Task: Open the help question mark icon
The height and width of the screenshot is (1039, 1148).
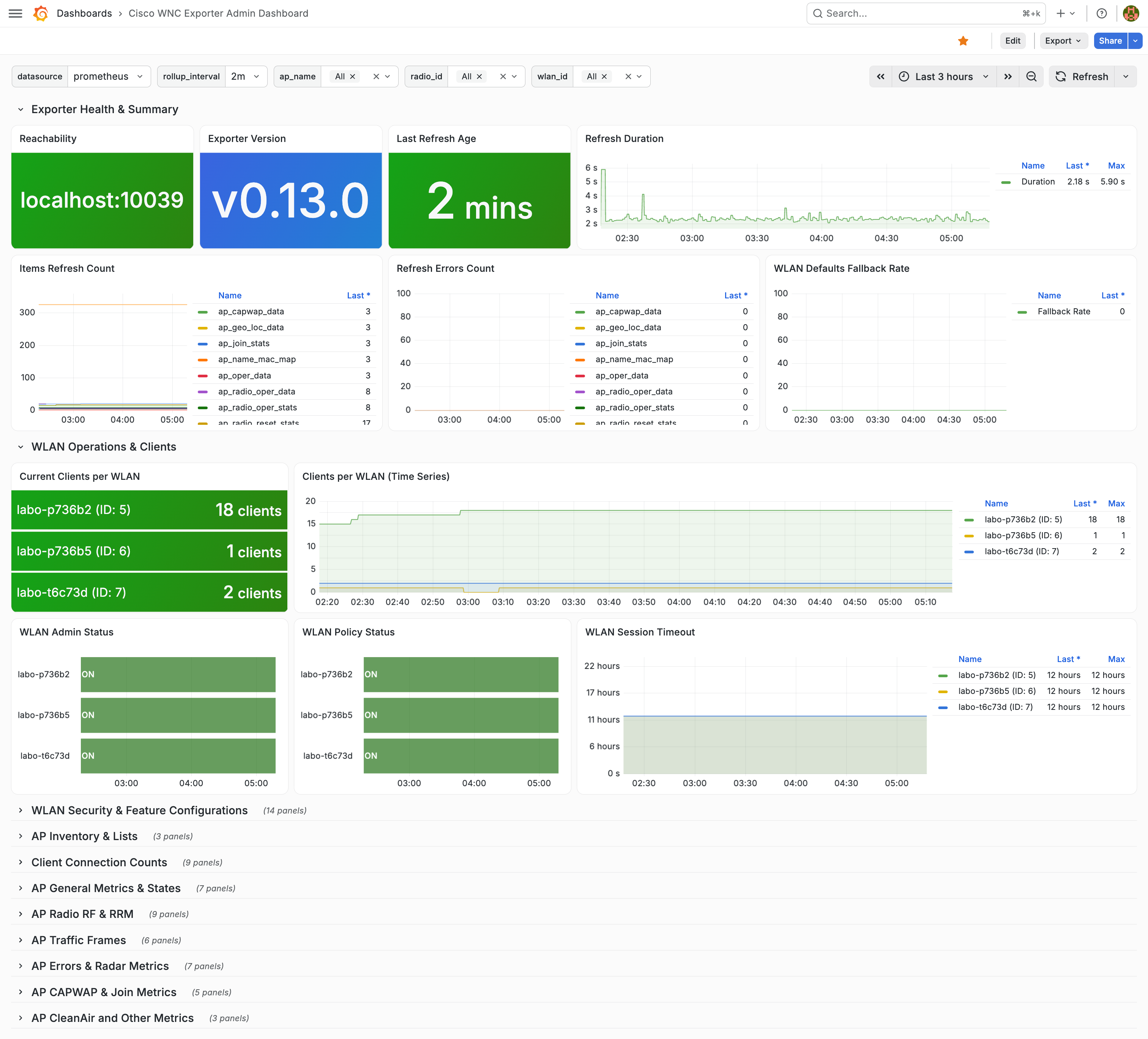Action: (1101, 13)
